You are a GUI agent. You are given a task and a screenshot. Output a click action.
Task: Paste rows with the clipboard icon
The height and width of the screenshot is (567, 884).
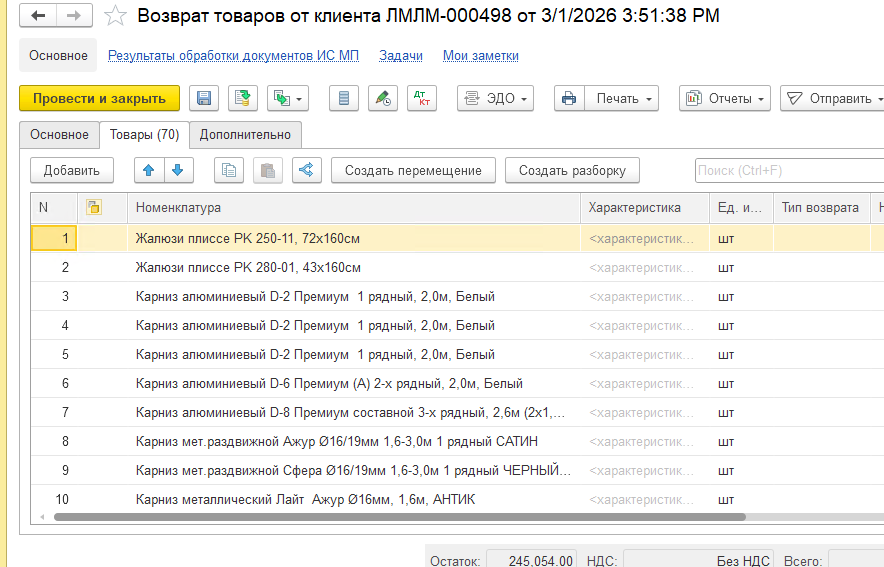click(x=268, y=171)
